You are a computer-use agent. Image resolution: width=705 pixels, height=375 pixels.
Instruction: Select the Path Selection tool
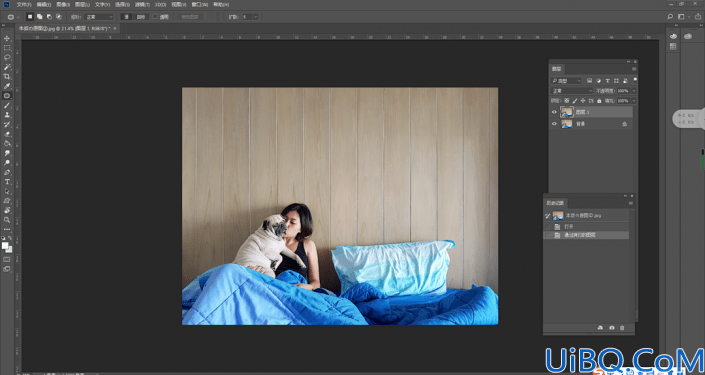tap(7, 191)
